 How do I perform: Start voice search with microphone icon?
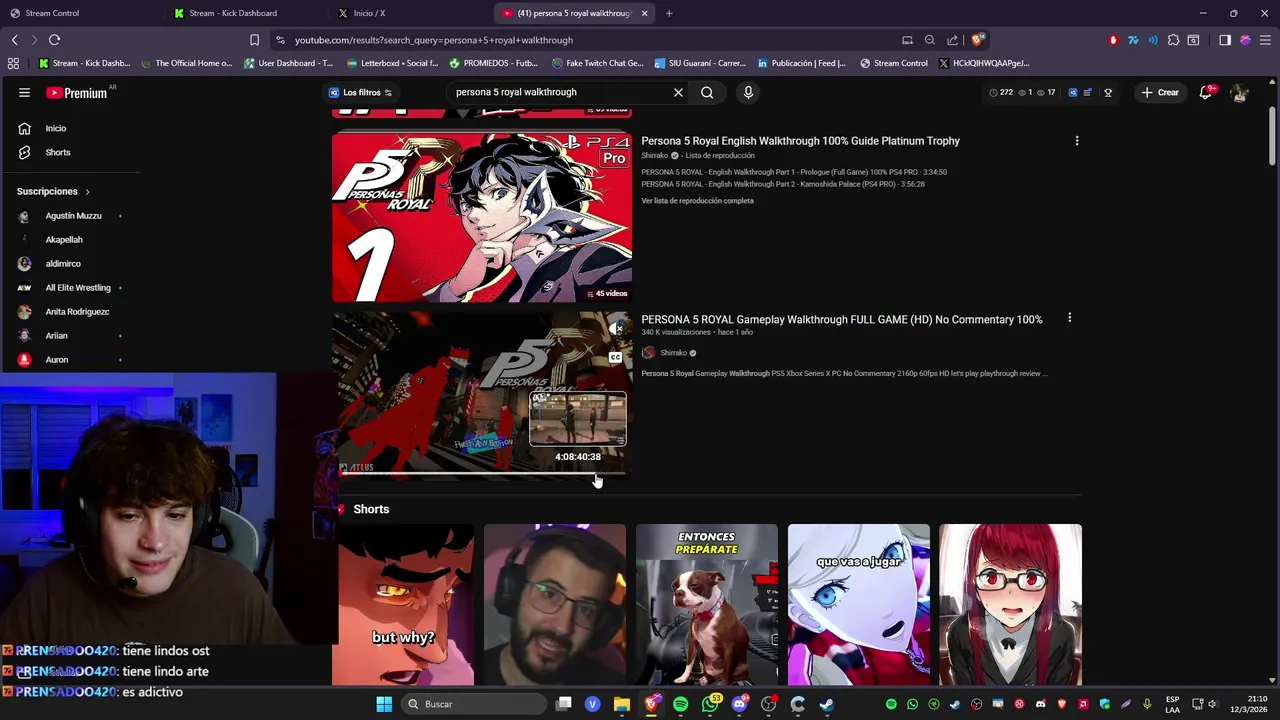[x=748, y=92]
